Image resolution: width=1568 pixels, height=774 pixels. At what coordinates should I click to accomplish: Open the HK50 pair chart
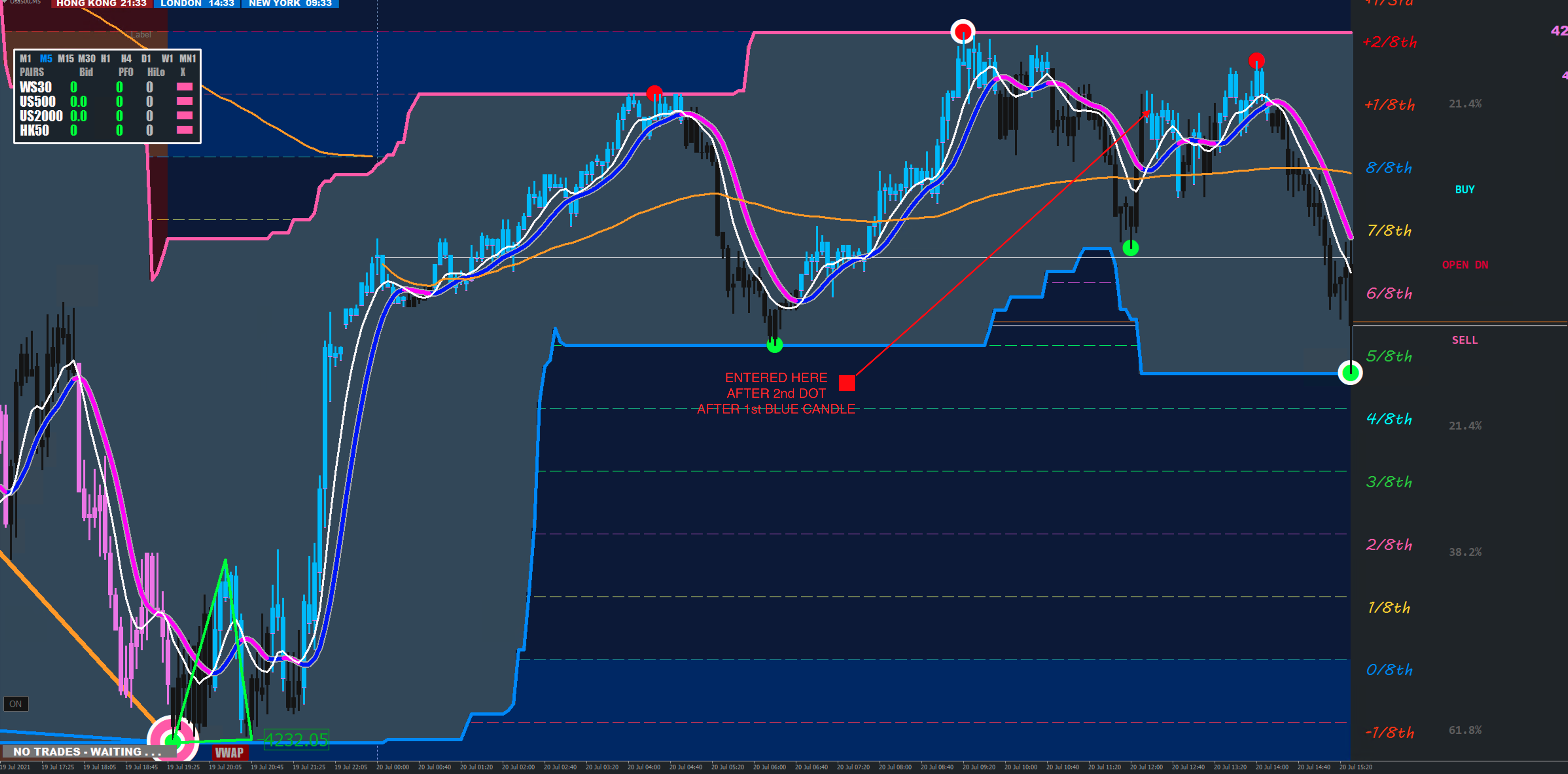pyautogui.click(x=34, y=130)
